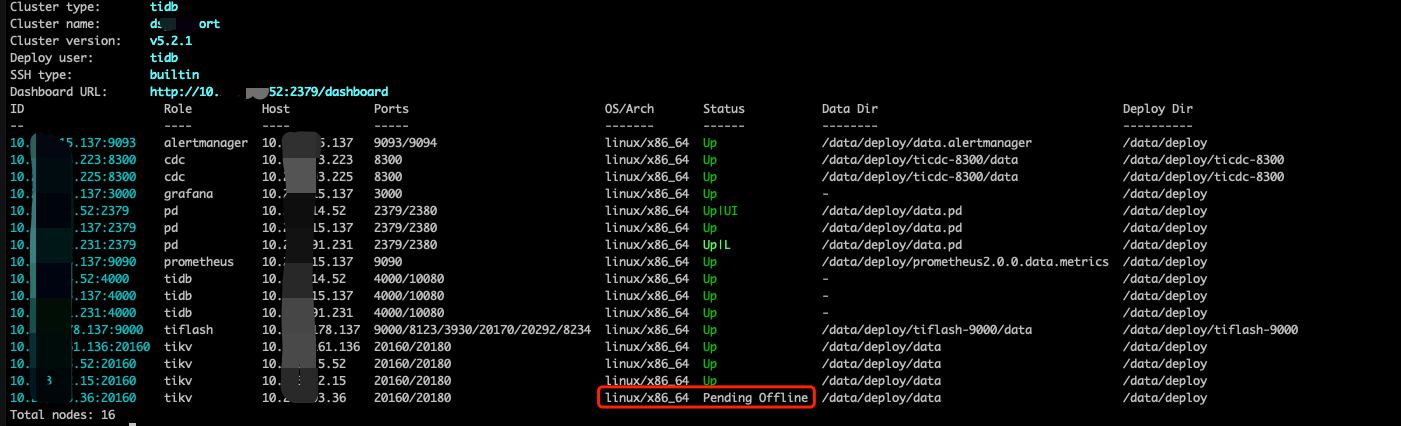
Task: Click ports value 9093/9094
Action: (x=405, y=142)
